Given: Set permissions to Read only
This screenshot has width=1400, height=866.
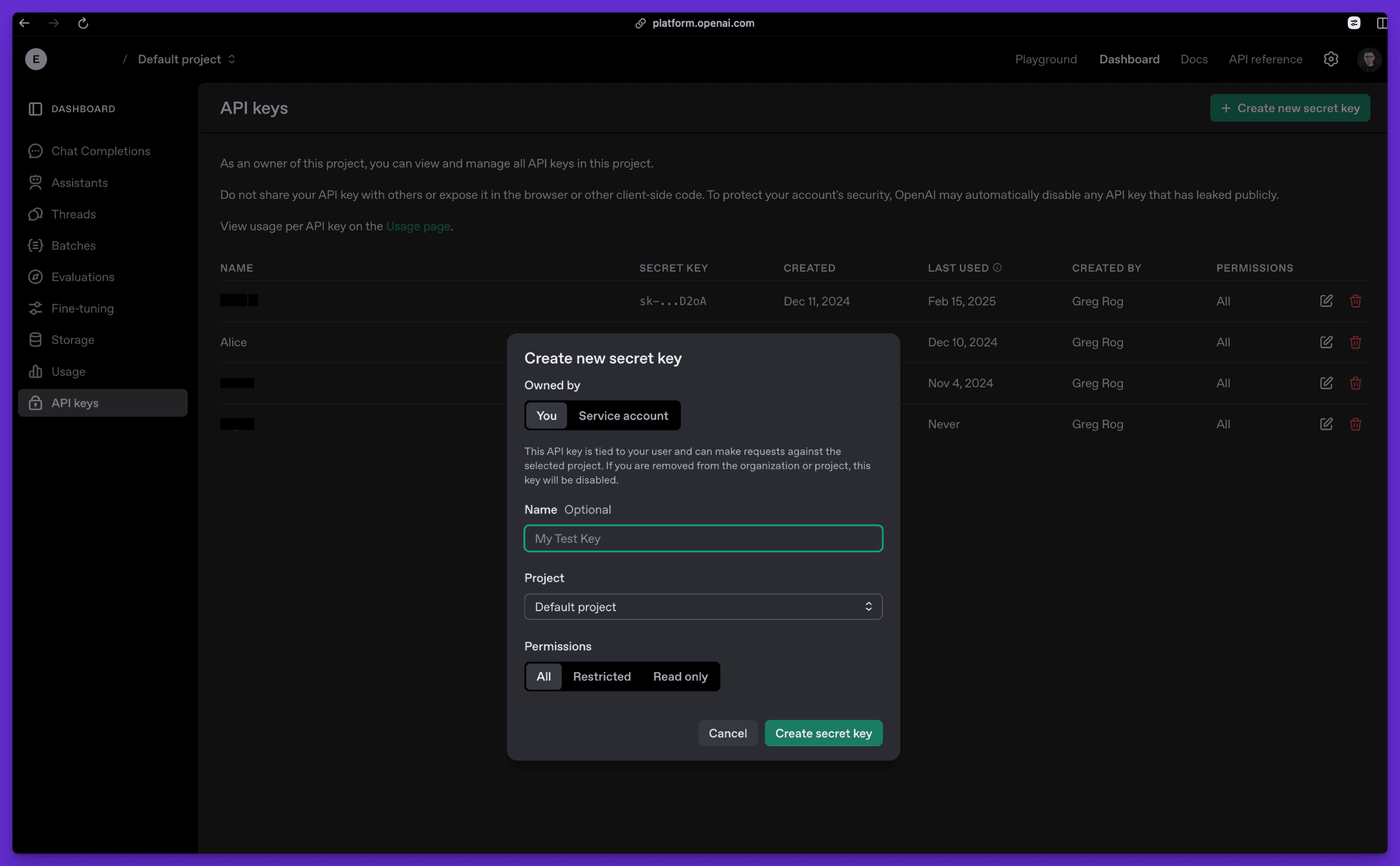Looking at the screenshot, I should 680,676.
